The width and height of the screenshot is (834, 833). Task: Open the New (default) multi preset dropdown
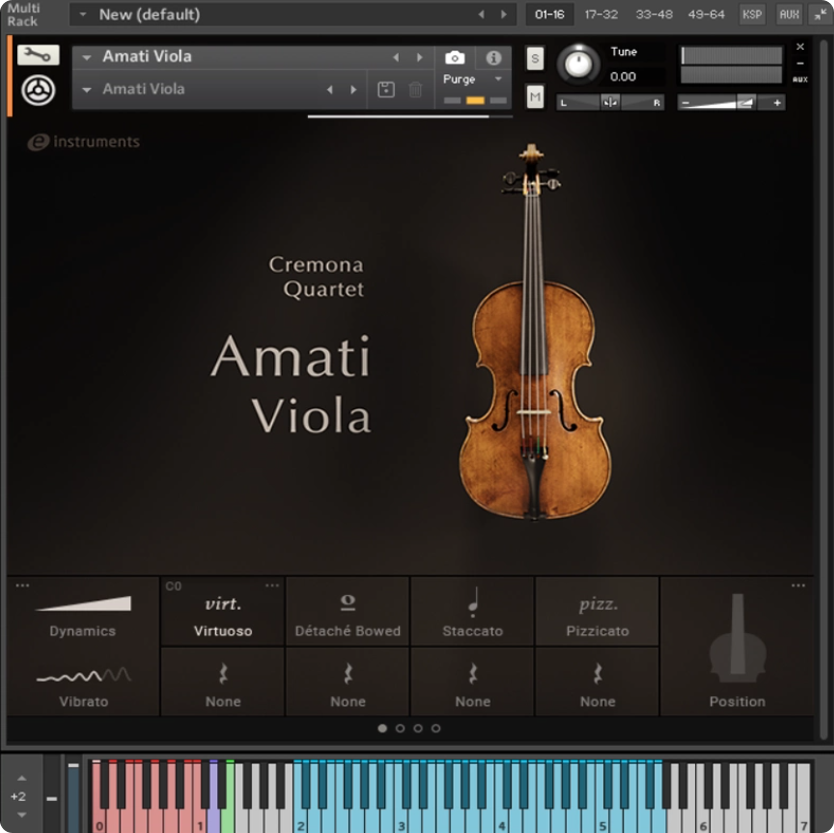[83, 14]
